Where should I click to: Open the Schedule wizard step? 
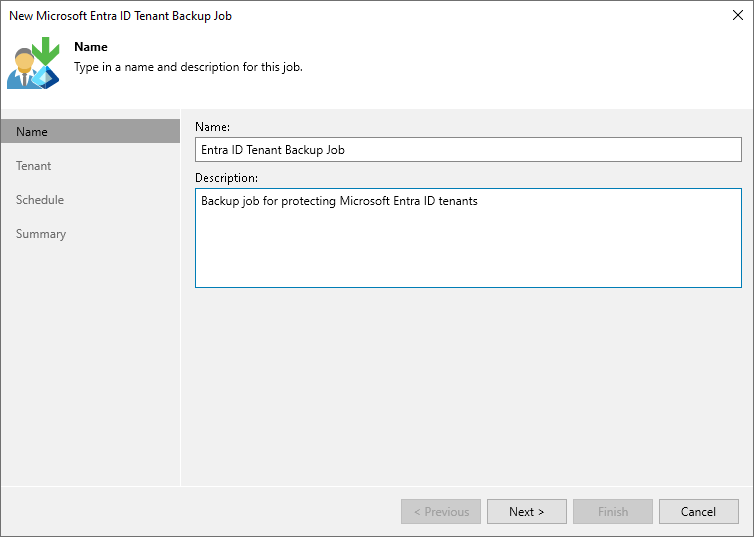(40, 200)
